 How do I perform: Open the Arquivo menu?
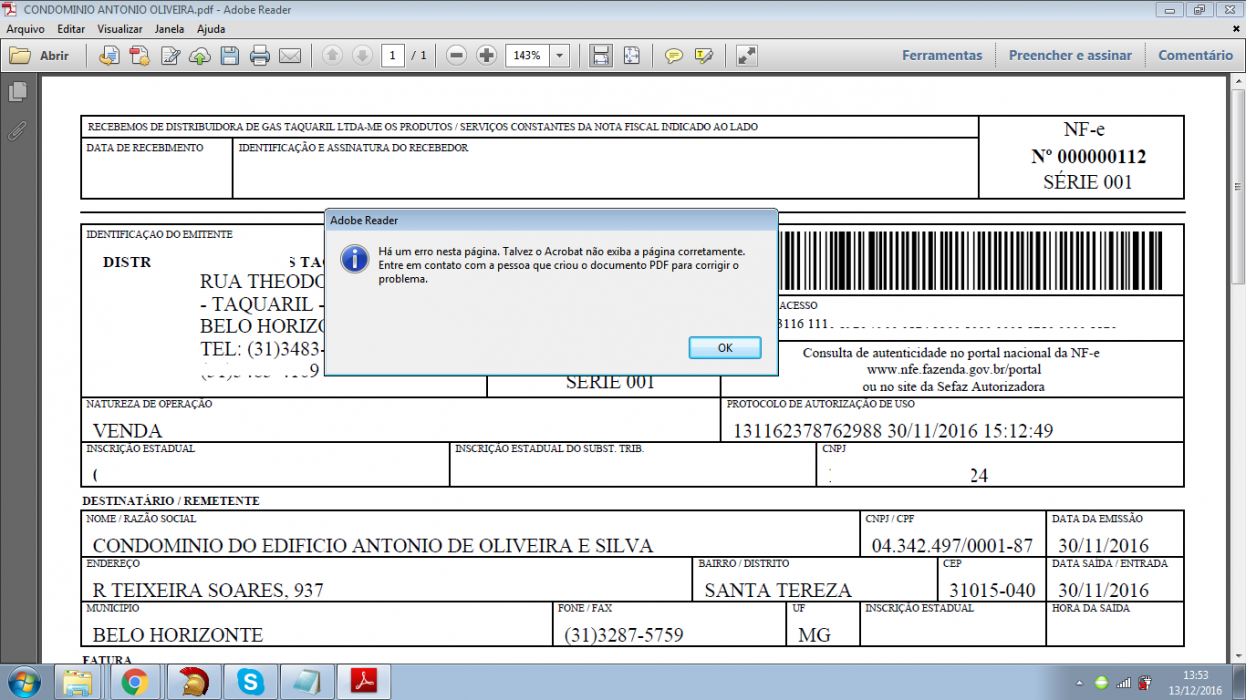click(x=26, y=29)
